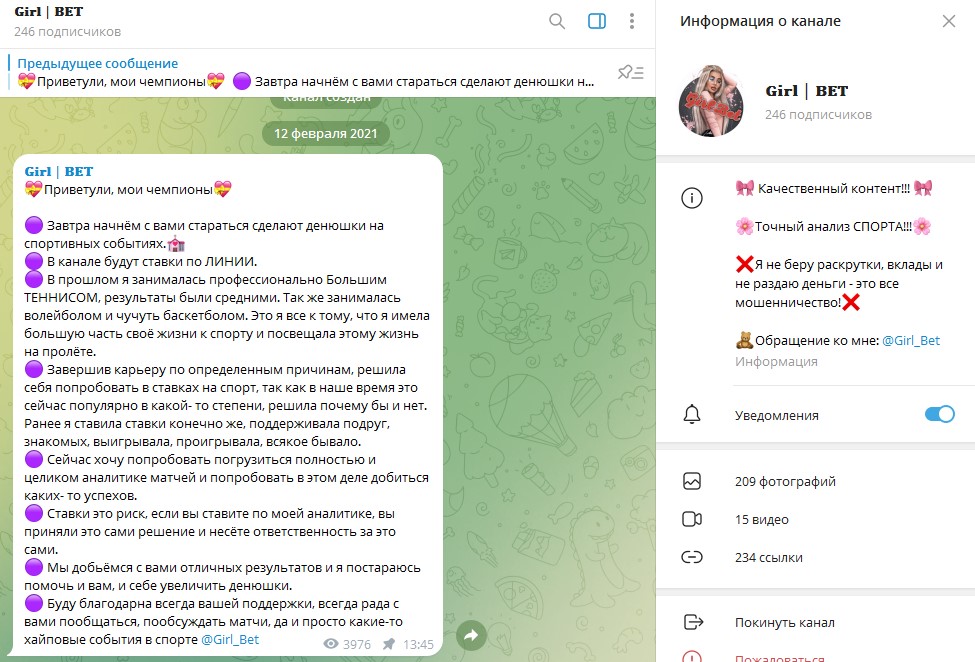Image resolution: width=975 pixels, height=662 pixels.
Task: Open the @Girl_Bet link in channel info
Action: click(911, 341)
